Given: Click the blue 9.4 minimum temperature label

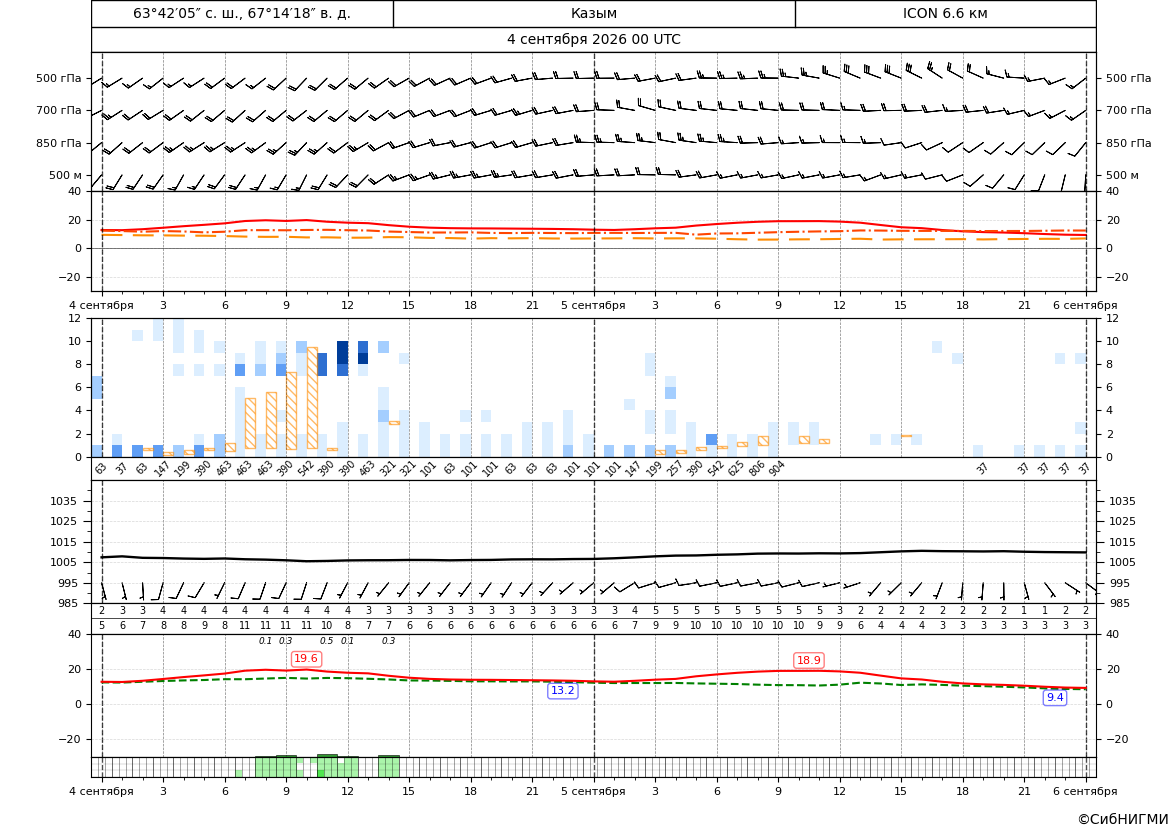Looking at the screenshot, I should [x=1055, y=697].
